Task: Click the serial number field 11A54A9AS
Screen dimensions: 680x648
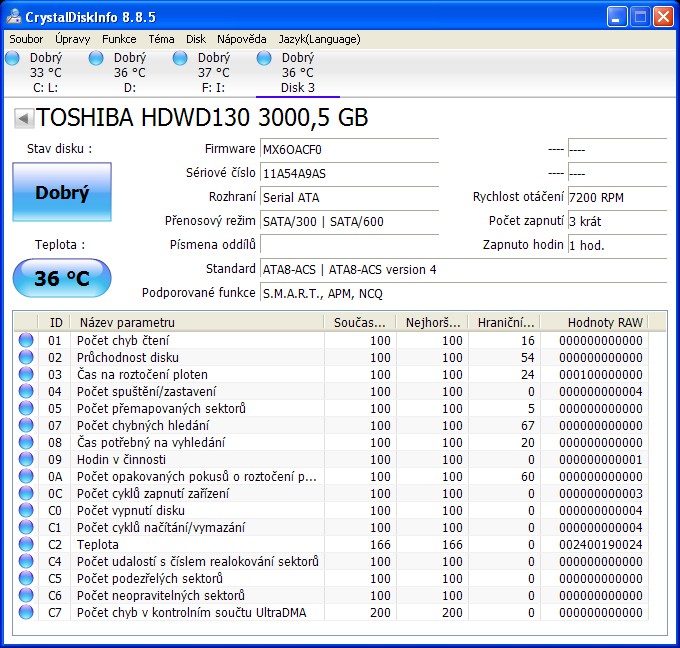Action: 348,174
